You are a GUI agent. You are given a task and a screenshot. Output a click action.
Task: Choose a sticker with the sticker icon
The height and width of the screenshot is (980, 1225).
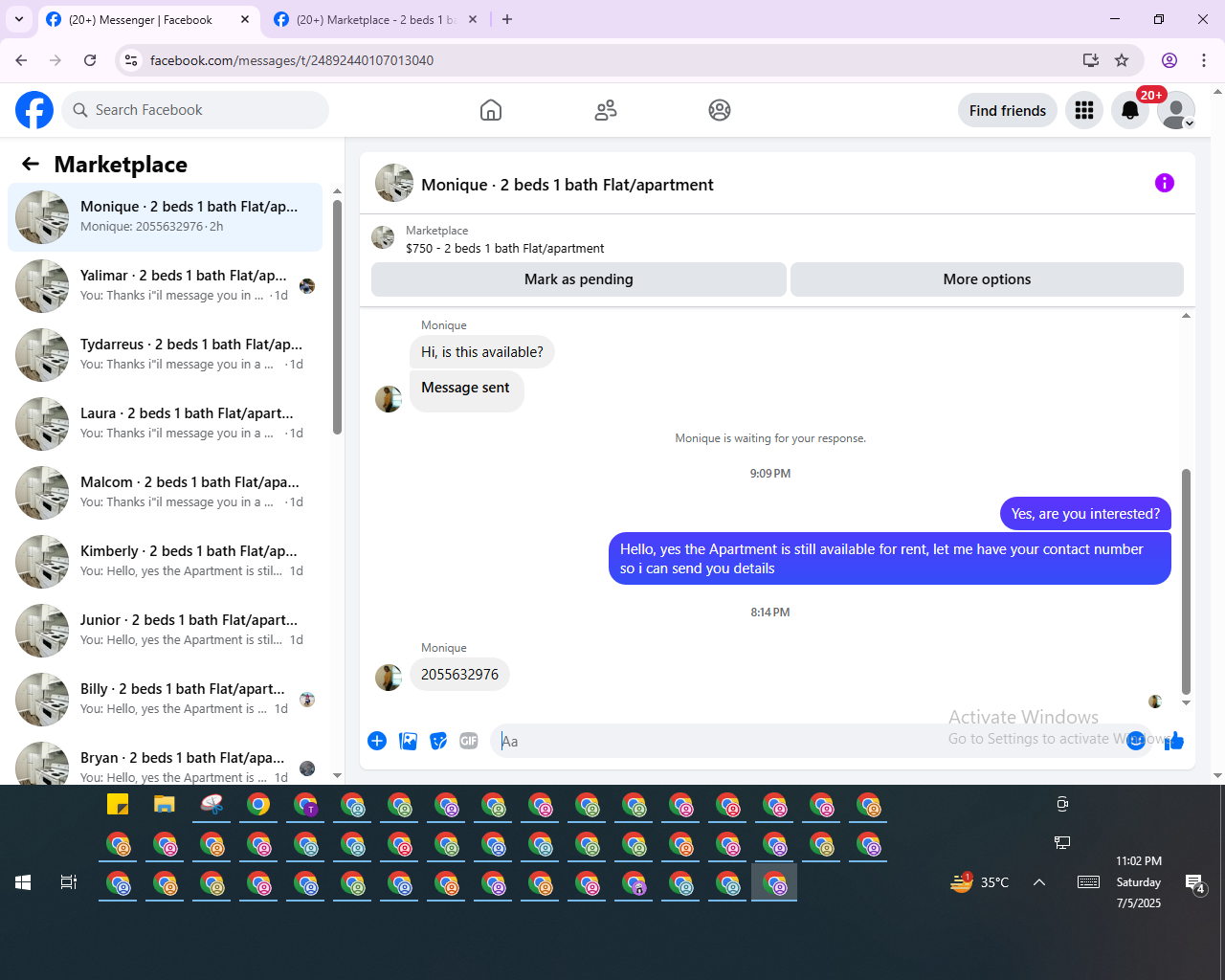[438, 741]
